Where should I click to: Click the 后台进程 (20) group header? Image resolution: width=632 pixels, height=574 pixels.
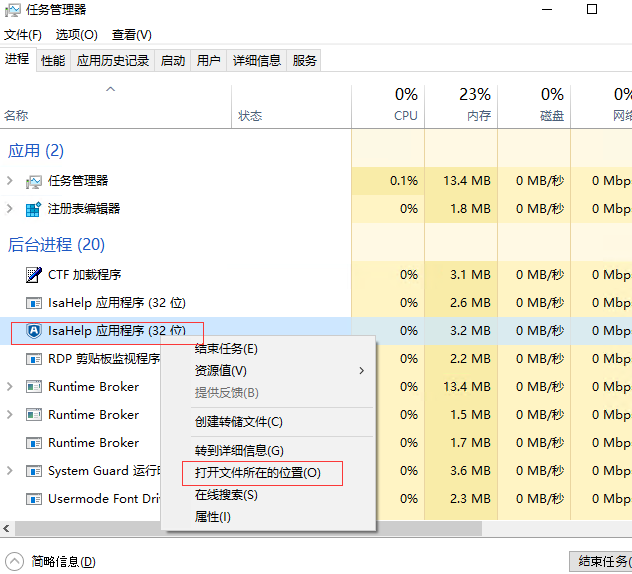56,245
